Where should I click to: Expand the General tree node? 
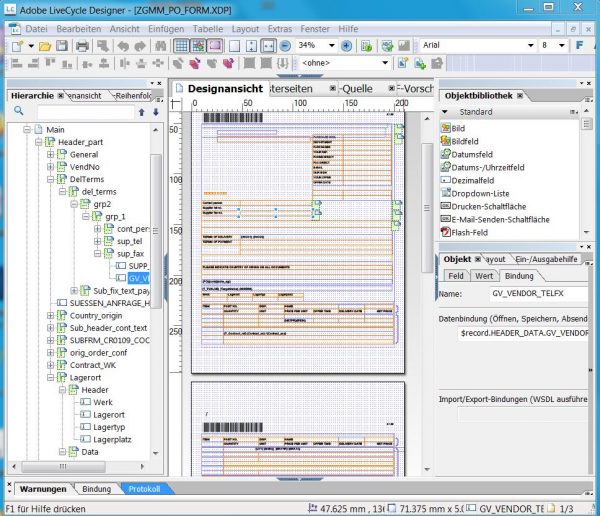[50, 155]
